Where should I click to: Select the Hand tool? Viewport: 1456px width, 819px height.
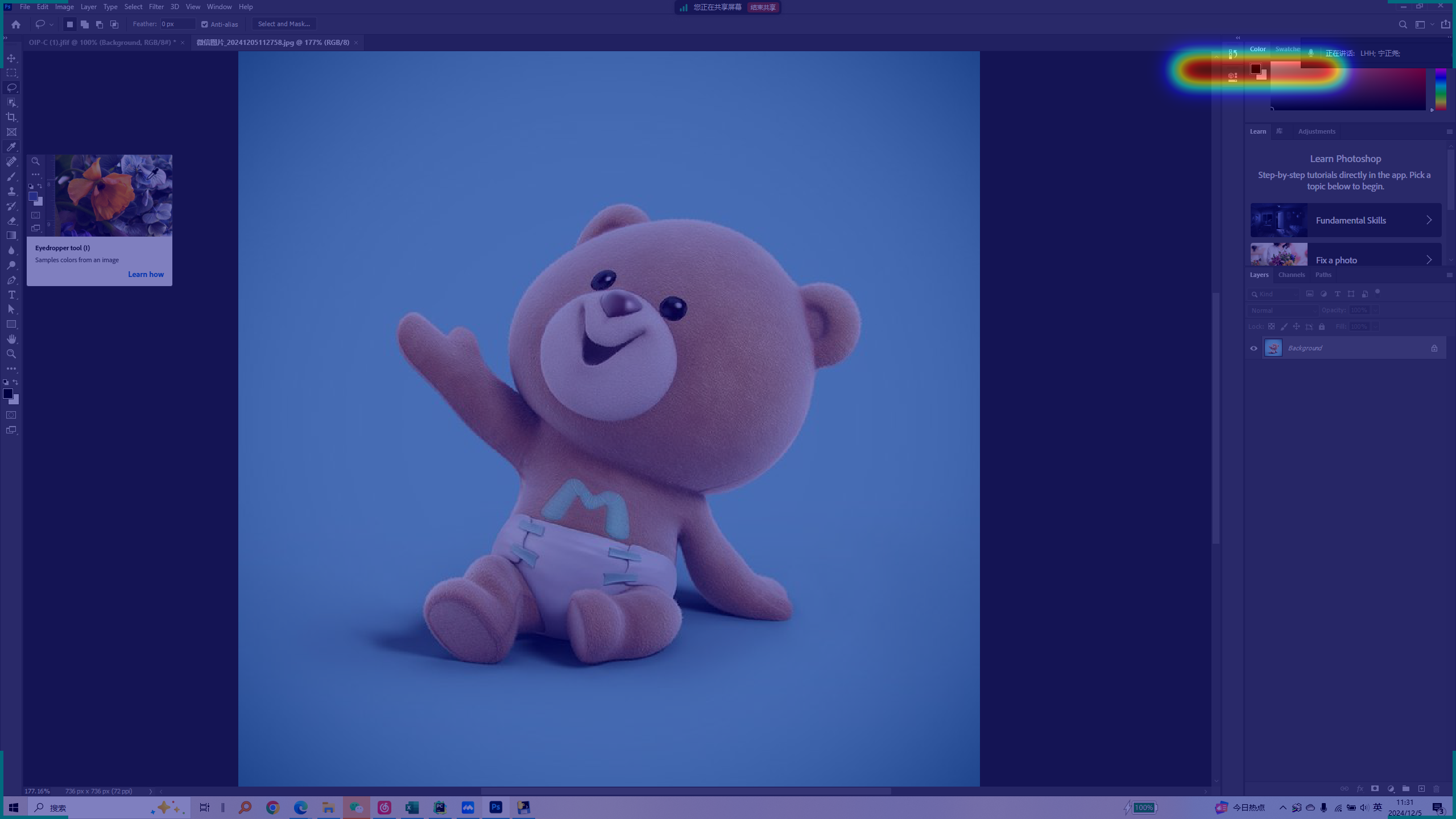point(11,339)
